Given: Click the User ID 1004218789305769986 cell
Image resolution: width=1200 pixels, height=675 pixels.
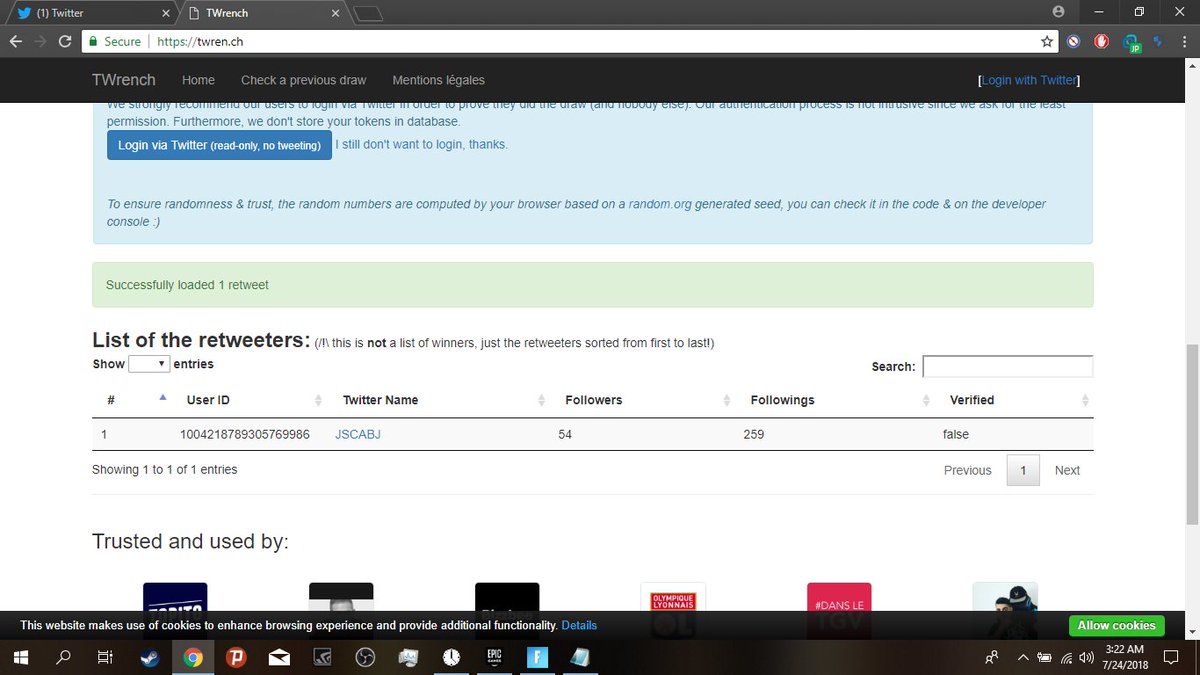Looking at the screenshot, I should [244, 435].
